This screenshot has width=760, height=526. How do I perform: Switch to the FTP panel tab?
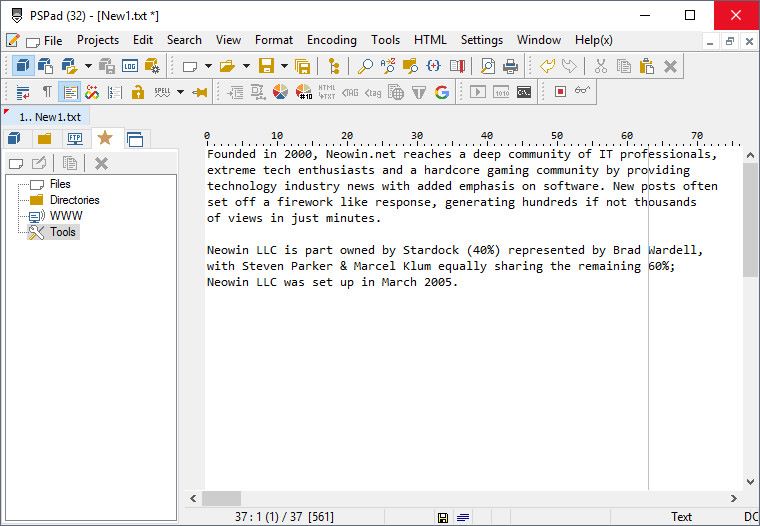point(75,139)
